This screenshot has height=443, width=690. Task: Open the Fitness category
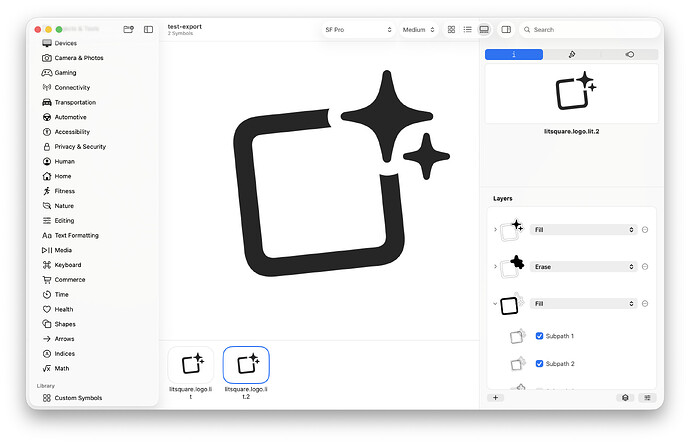(59, 191)
